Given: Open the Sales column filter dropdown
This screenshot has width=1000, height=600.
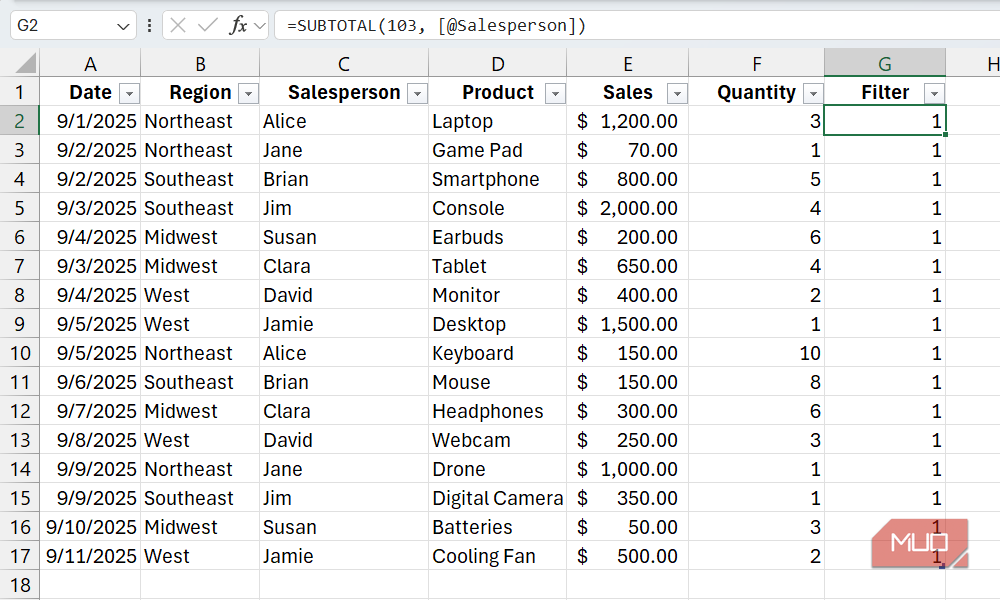Looking at the screenshot, I should tap(677, 93).
